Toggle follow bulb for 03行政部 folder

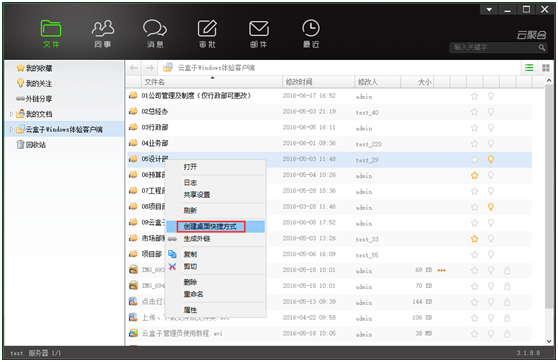pos(491,127)
